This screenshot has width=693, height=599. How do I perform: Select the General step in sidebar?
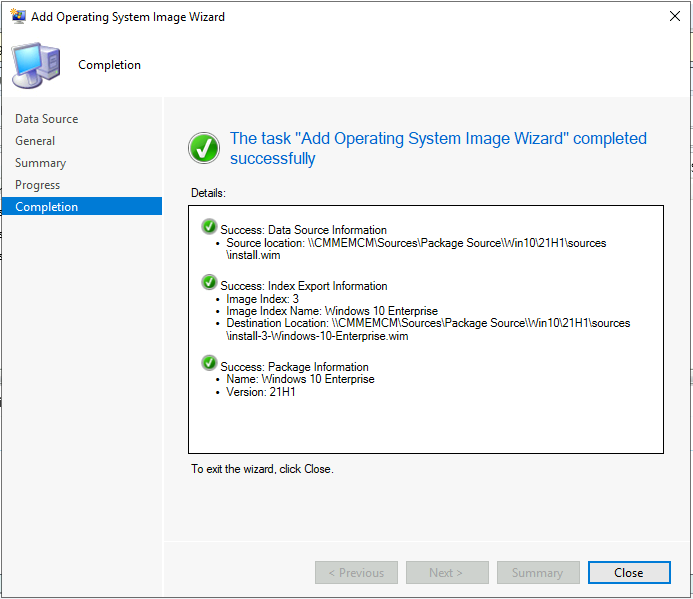tap(35, 141)
